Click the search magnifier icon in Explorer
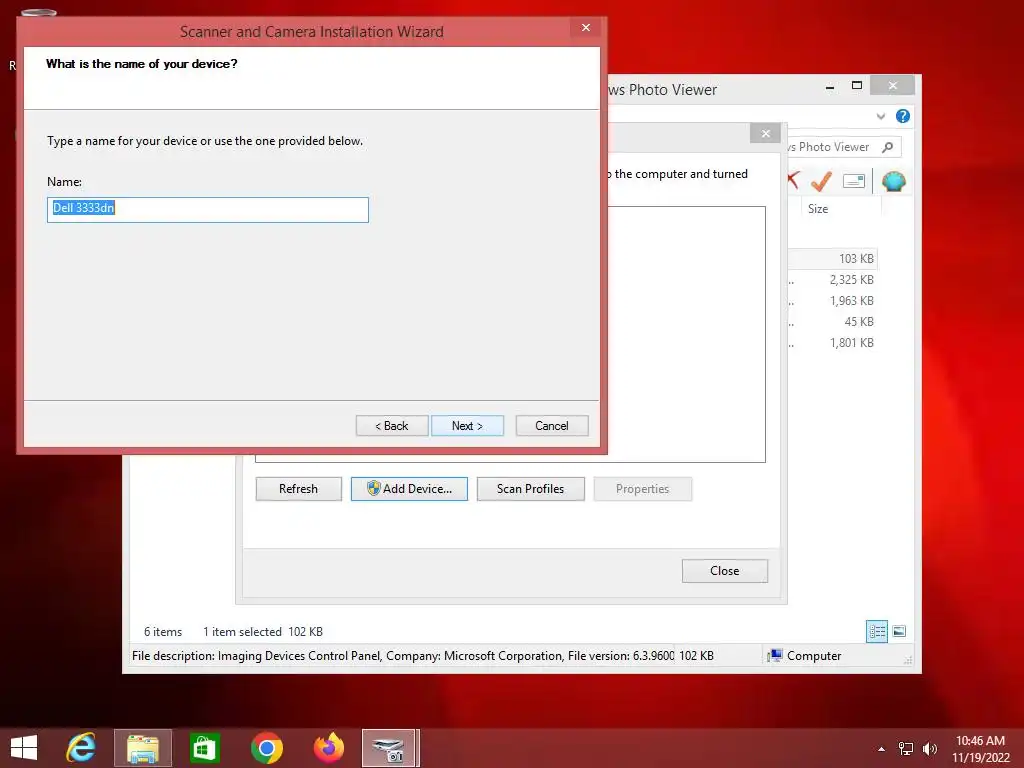This screenshot has height=768, width=1024. [887, 147]
